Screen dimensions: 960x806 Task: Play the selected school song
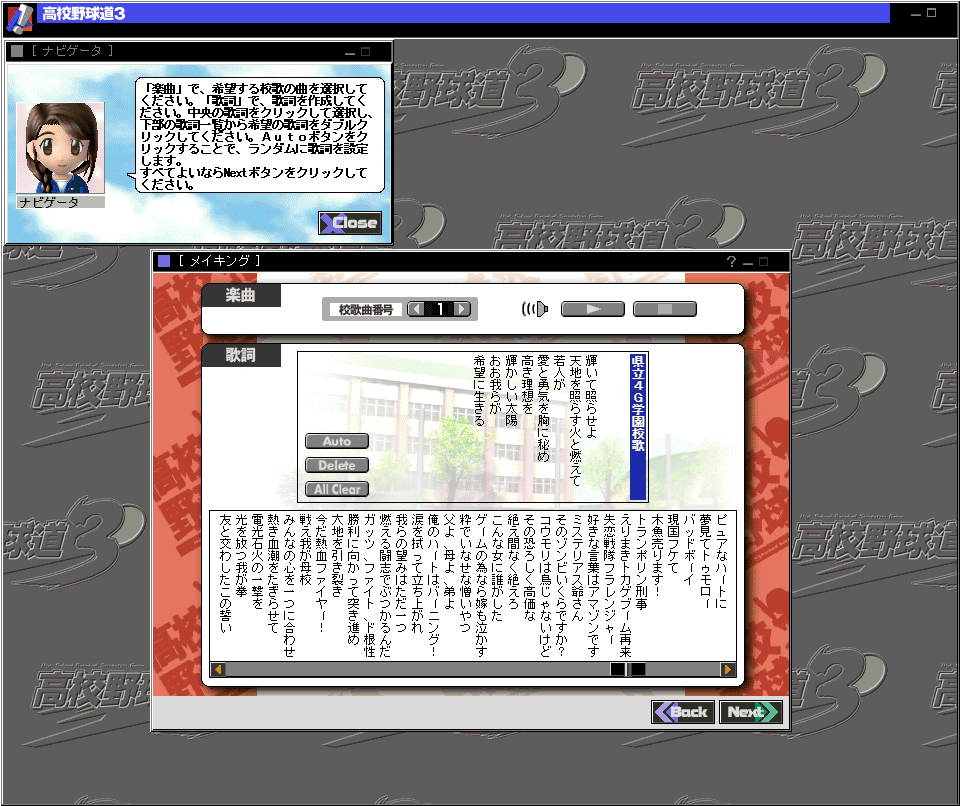tap(592, 309)
